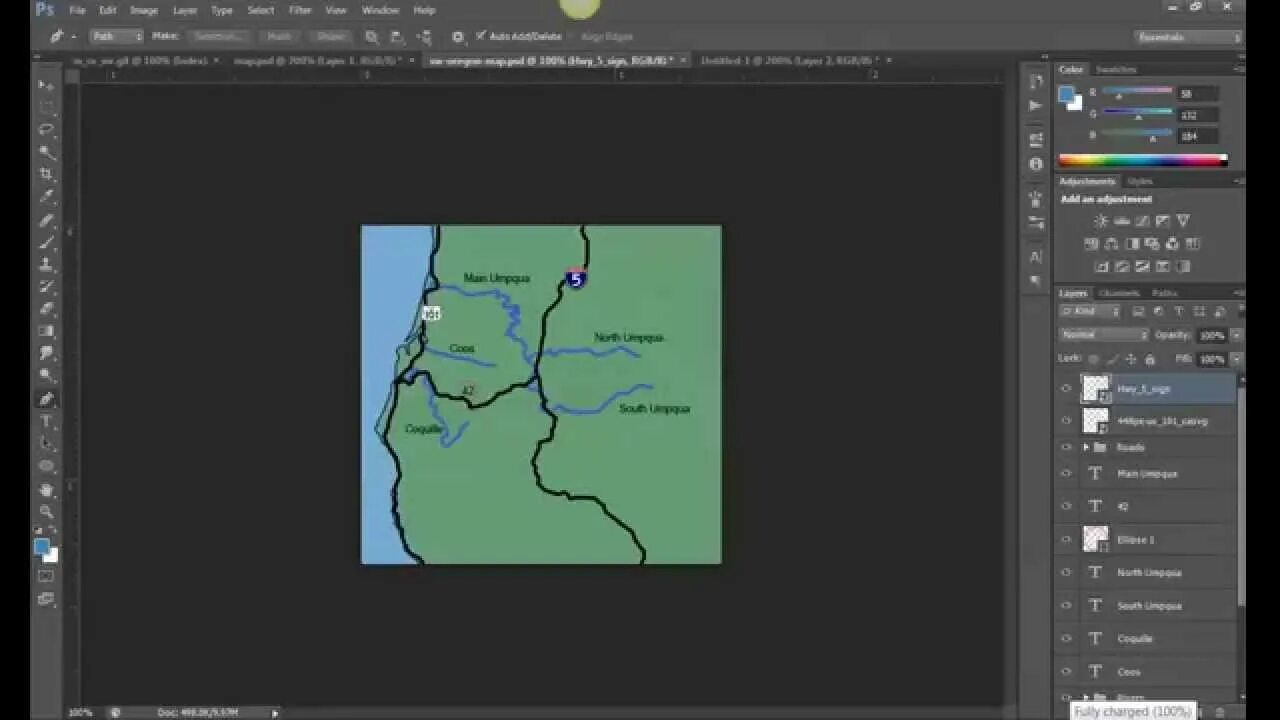Switch to the Channels tab

pyautogui.click(x=1119, y=293)
